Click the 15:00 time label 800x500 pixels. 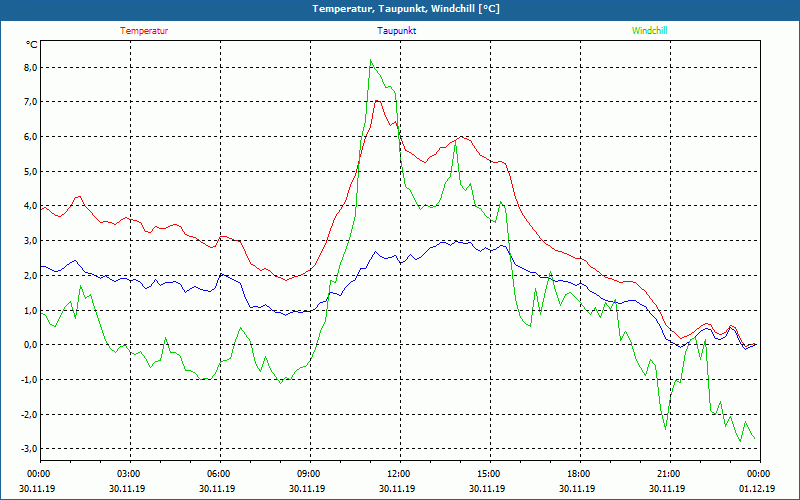point(489,474)
